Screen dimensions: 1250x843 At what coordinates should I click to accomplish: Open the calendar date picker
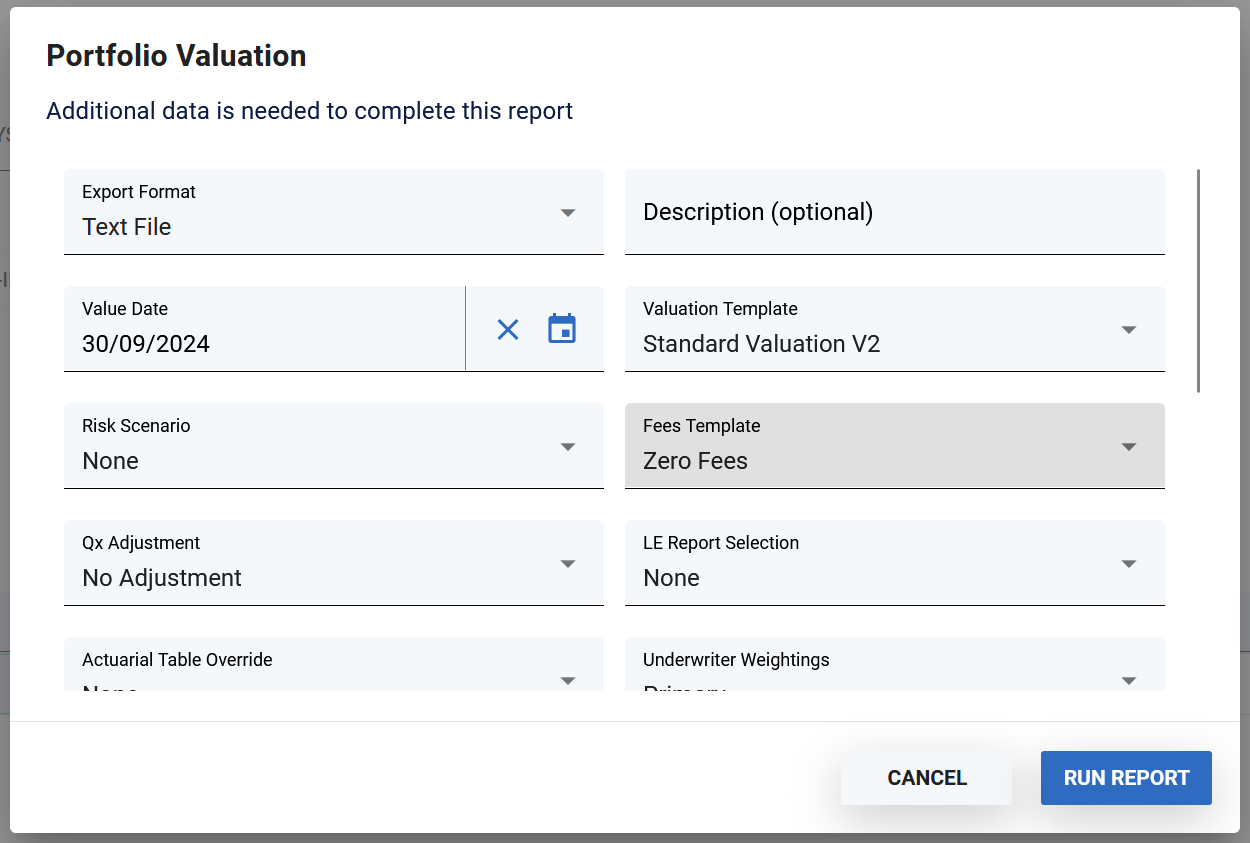coord(562,329)
